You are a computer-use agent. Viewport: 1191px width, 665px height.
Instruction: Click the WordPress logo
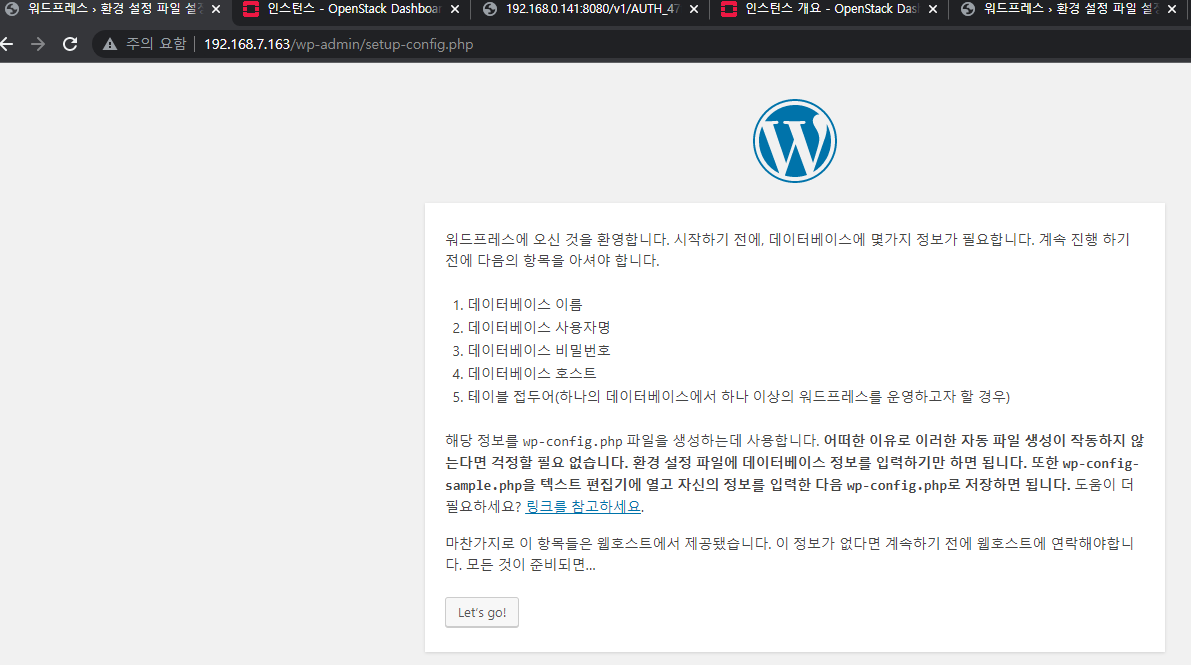(795, 141)
